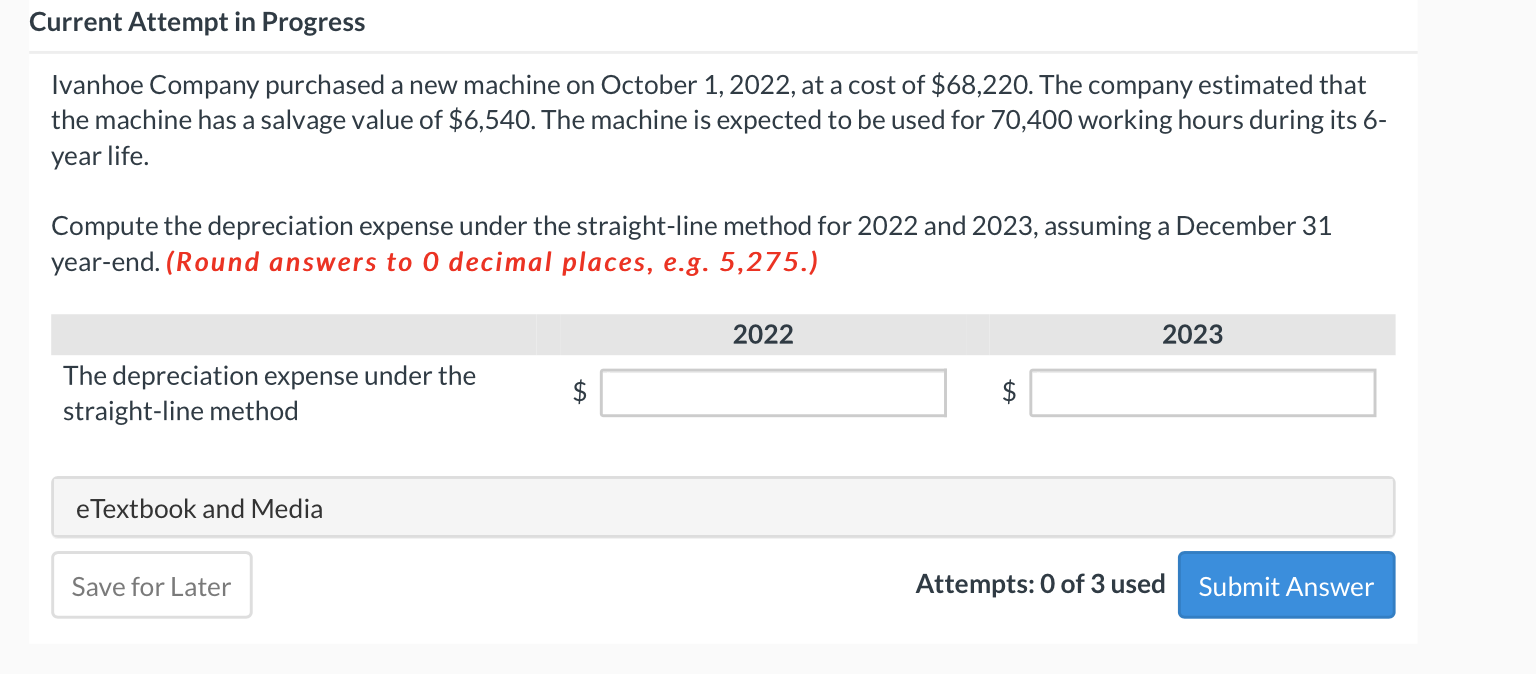Click the 2022 depreciation expense input field

pyautogui.click(x=772, y=392)
